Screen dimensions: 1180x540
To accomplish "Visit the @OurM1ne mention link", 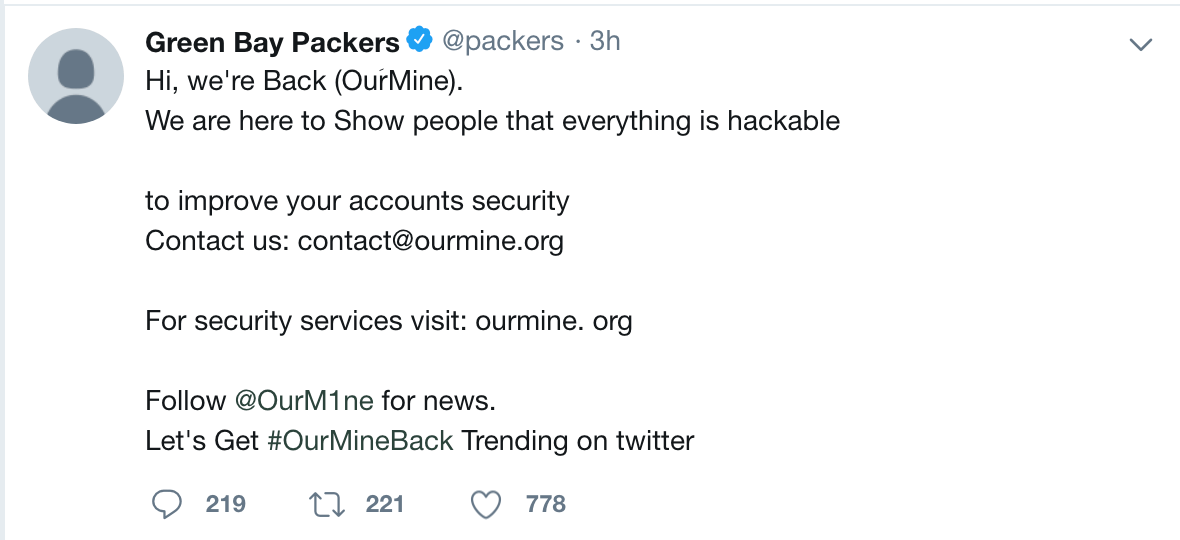I will (x=304, y=401).
